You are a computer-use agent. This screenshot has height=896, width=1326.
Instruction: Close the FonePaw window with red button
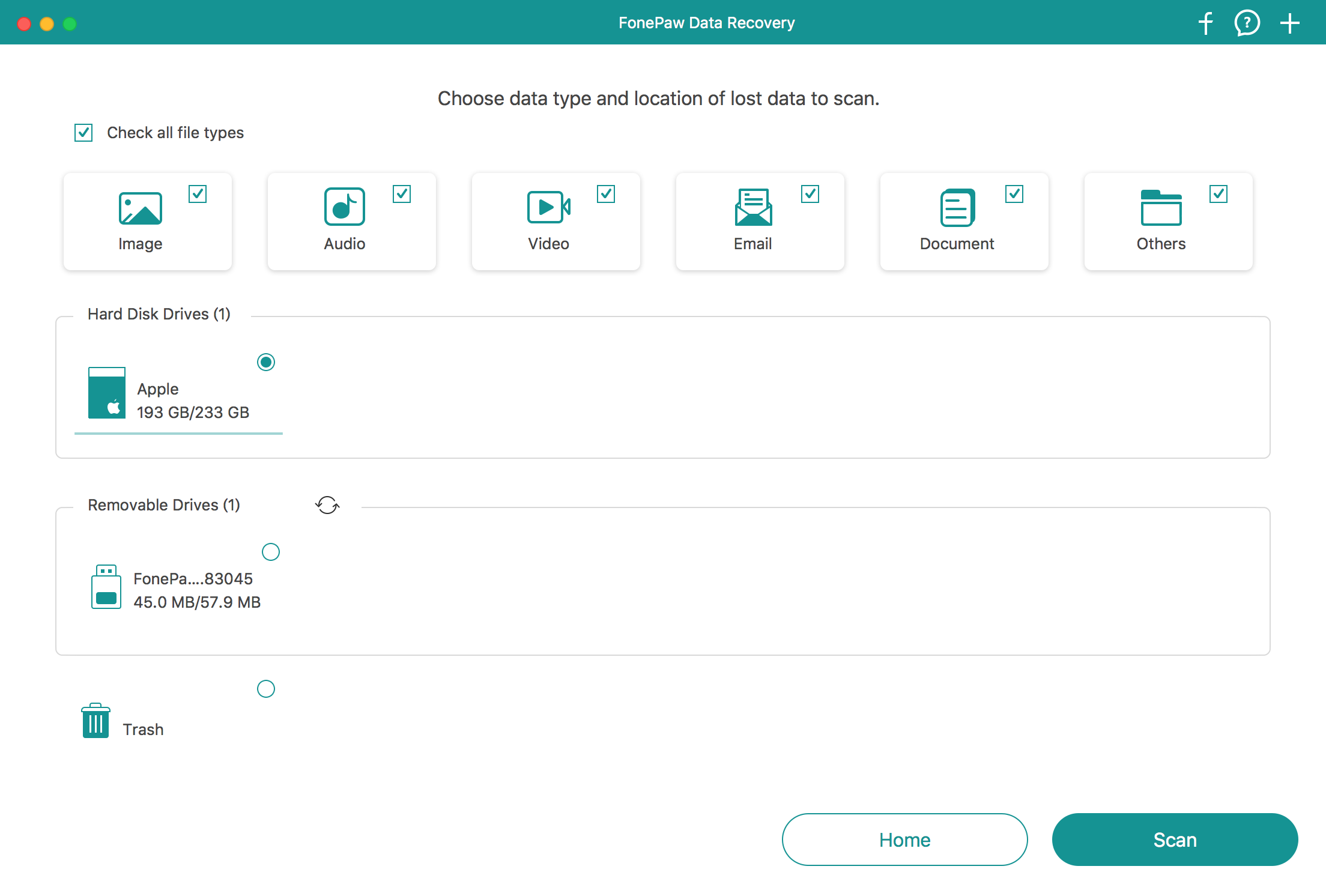(24, 24)
